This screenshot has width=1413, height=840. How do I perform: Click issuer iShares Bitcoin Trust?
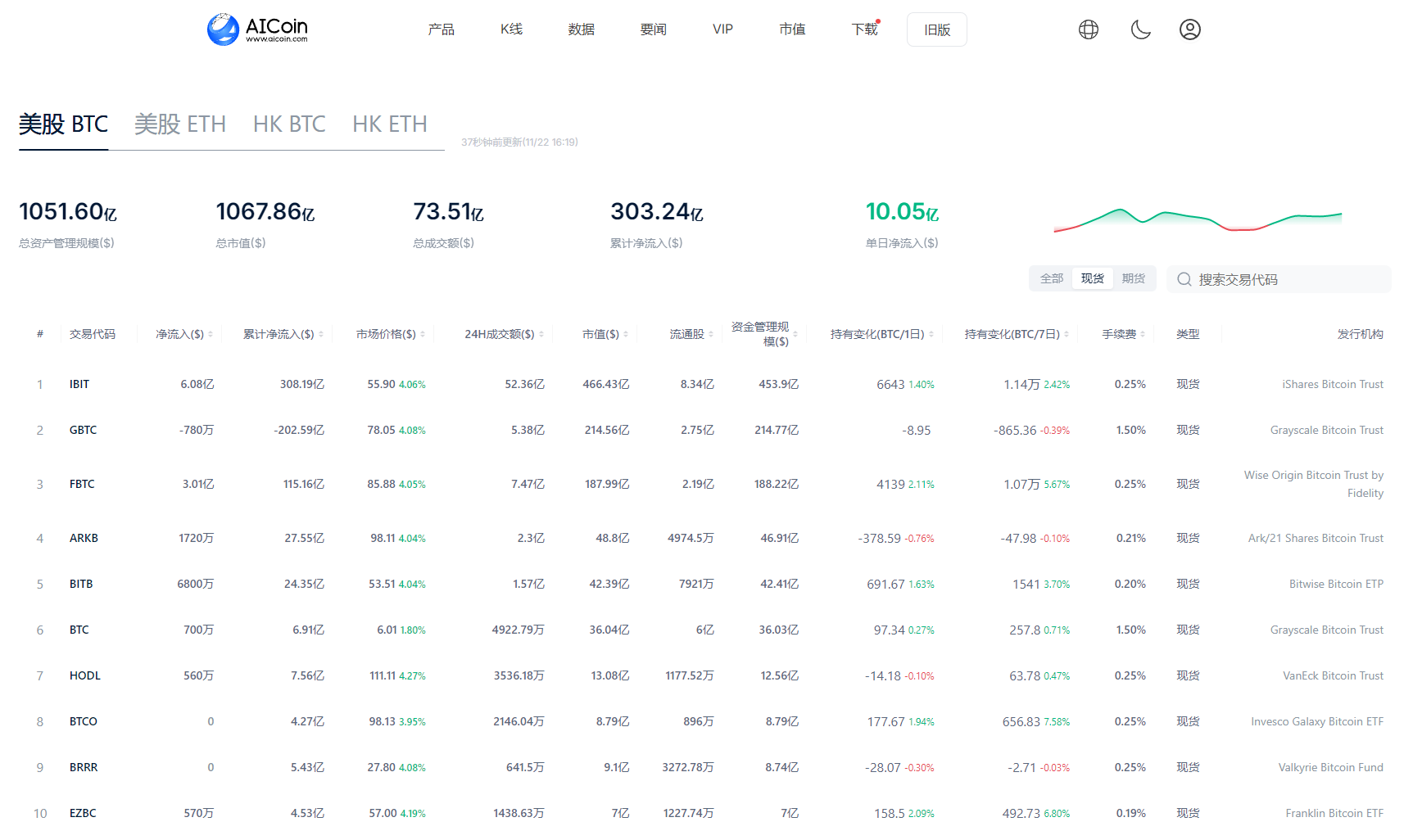pos(1333,384)
